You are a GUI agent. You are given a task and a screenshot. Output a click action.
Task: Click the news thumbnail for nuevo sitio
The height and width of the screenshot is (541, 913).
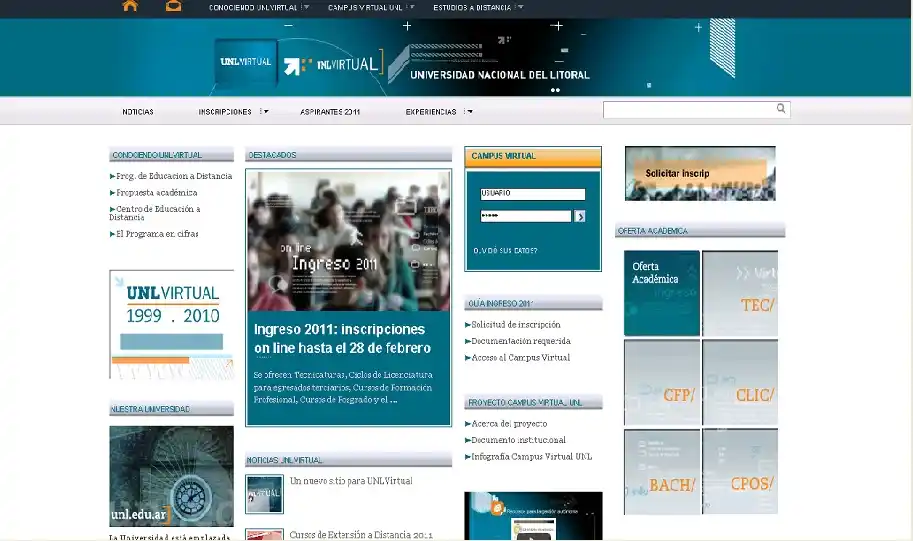(264, 494)
